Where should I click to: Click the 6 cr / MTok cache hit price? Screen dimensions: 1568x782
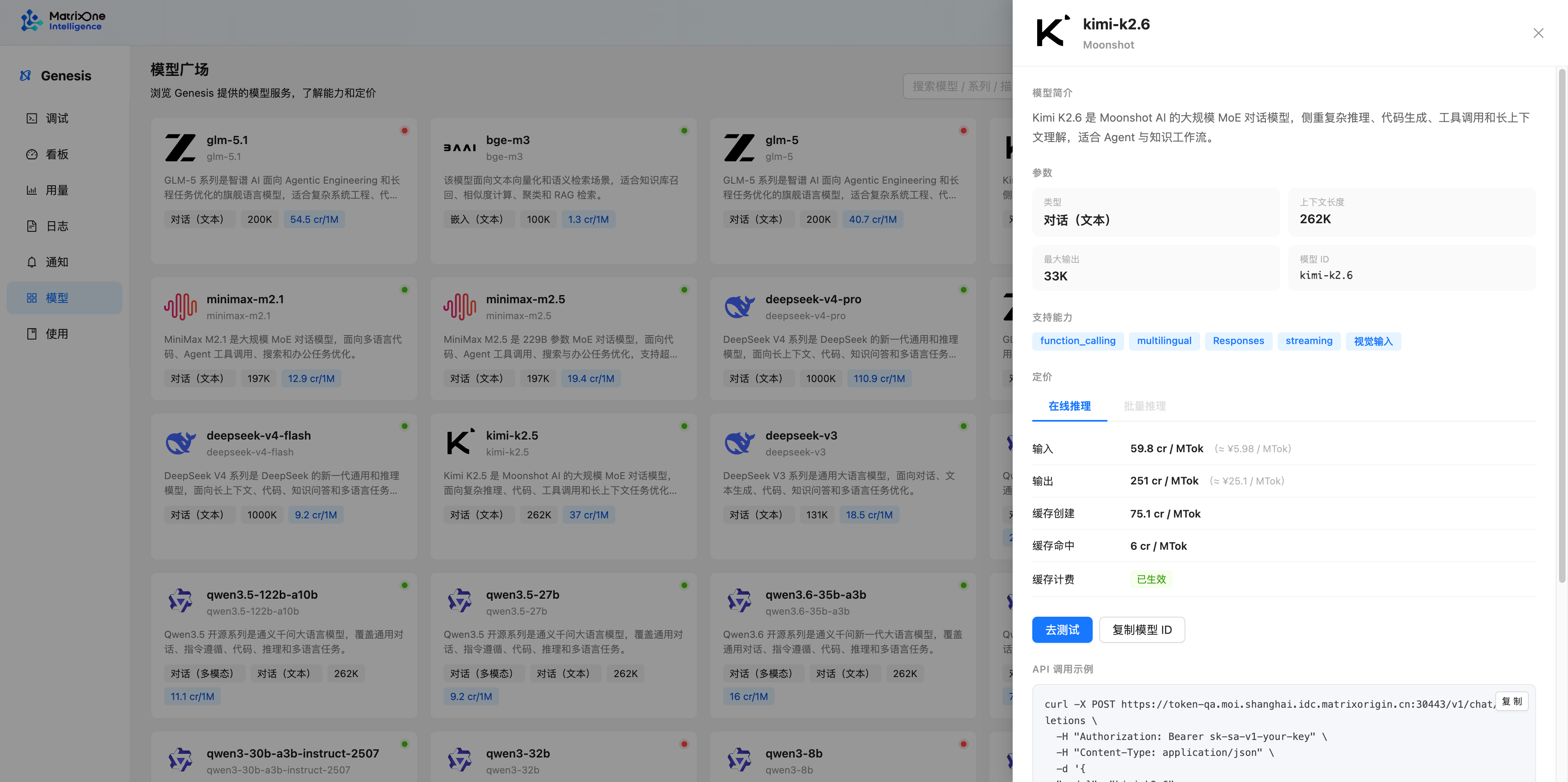(1158, 546)
